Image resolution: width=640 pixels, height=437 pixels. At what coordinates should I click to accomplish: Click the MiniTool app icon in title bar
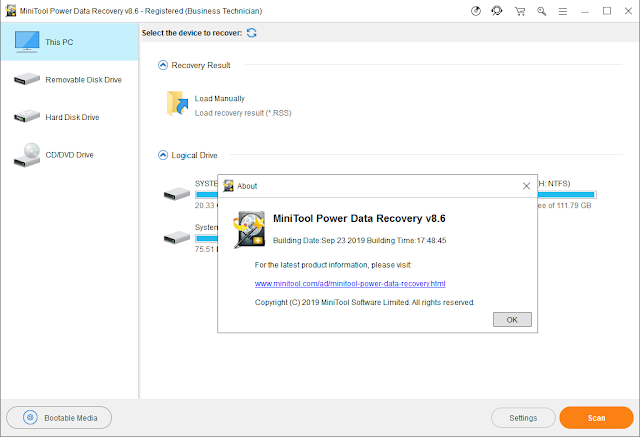(11, 11)
